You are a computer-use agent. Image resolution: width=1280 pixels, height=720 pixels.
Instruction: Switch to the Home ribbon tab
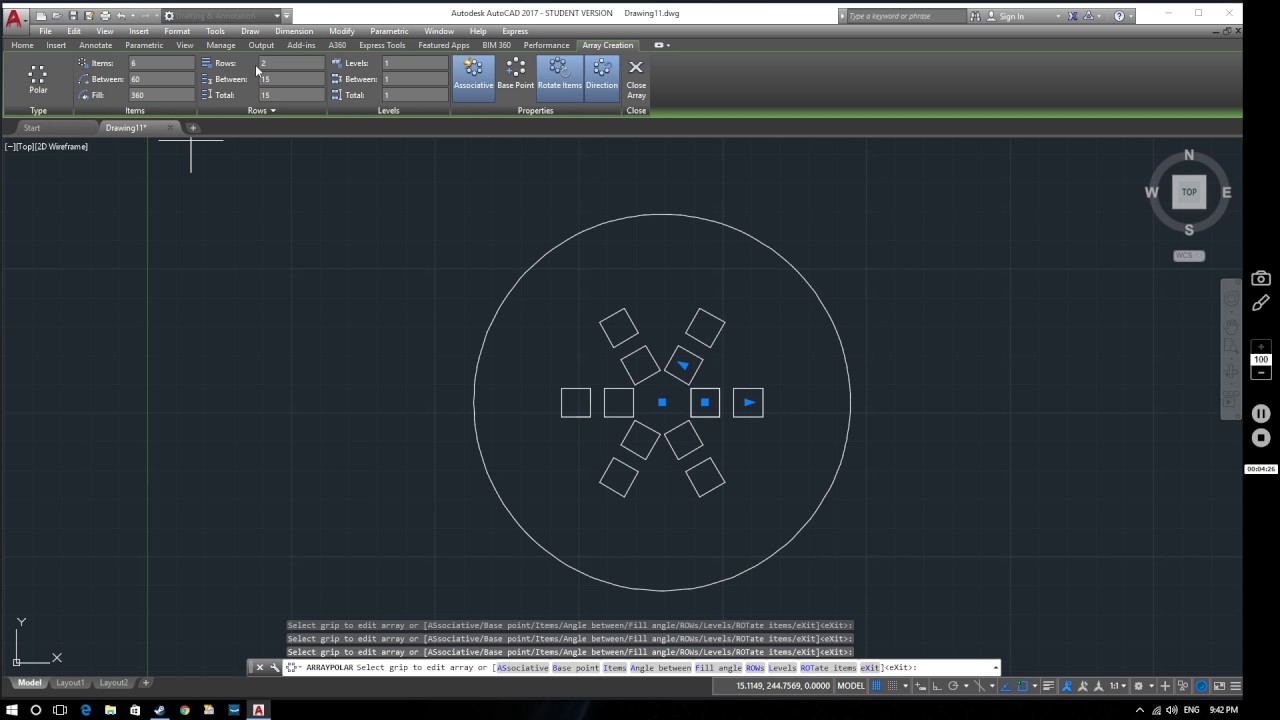coord(22,45)
